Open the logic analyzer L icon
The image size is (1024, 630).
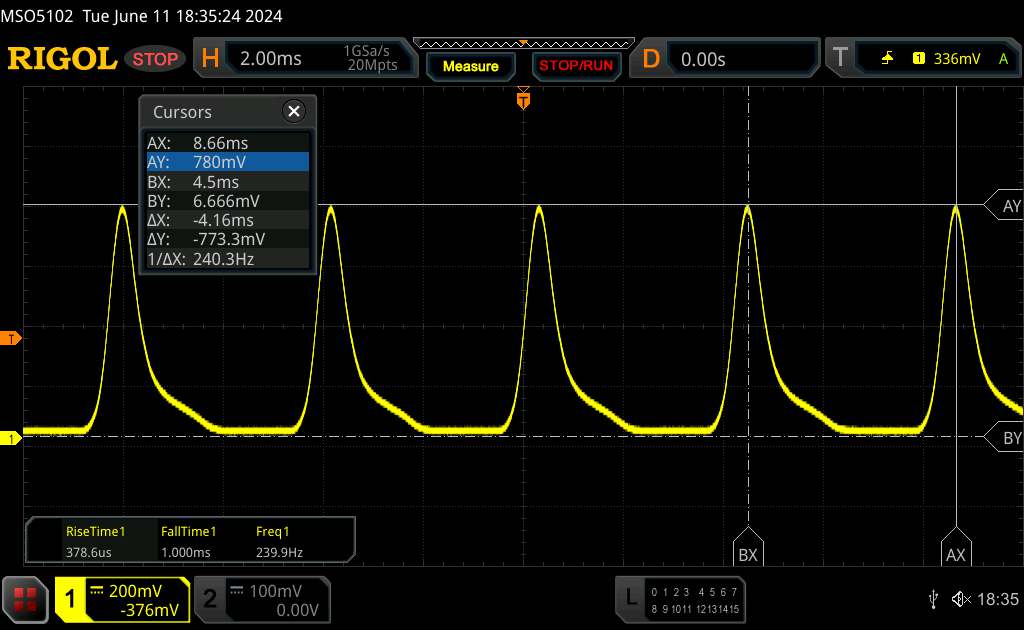pos(630,598)
